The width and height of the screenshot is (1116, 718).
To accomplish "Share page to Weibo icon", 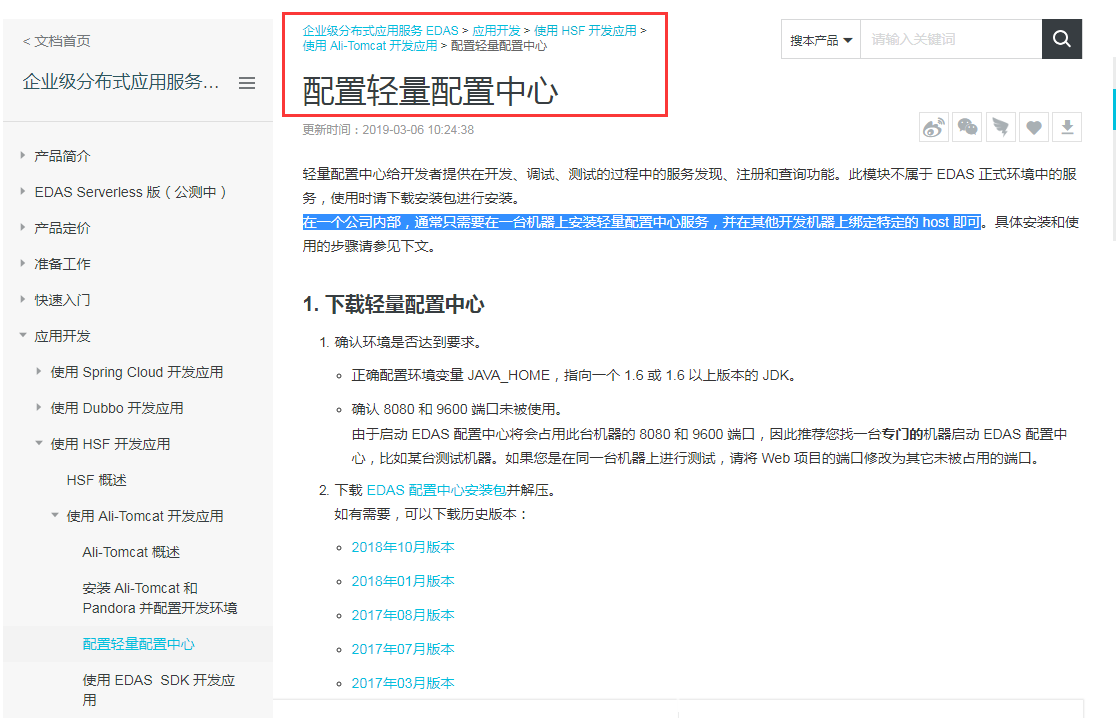I will click(934, 127).
